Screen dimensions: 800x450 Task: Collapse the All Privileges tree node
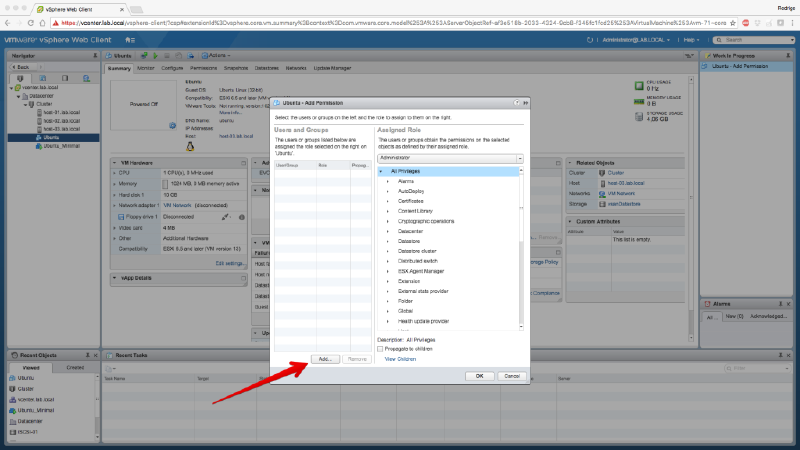(x=381, y=171)
